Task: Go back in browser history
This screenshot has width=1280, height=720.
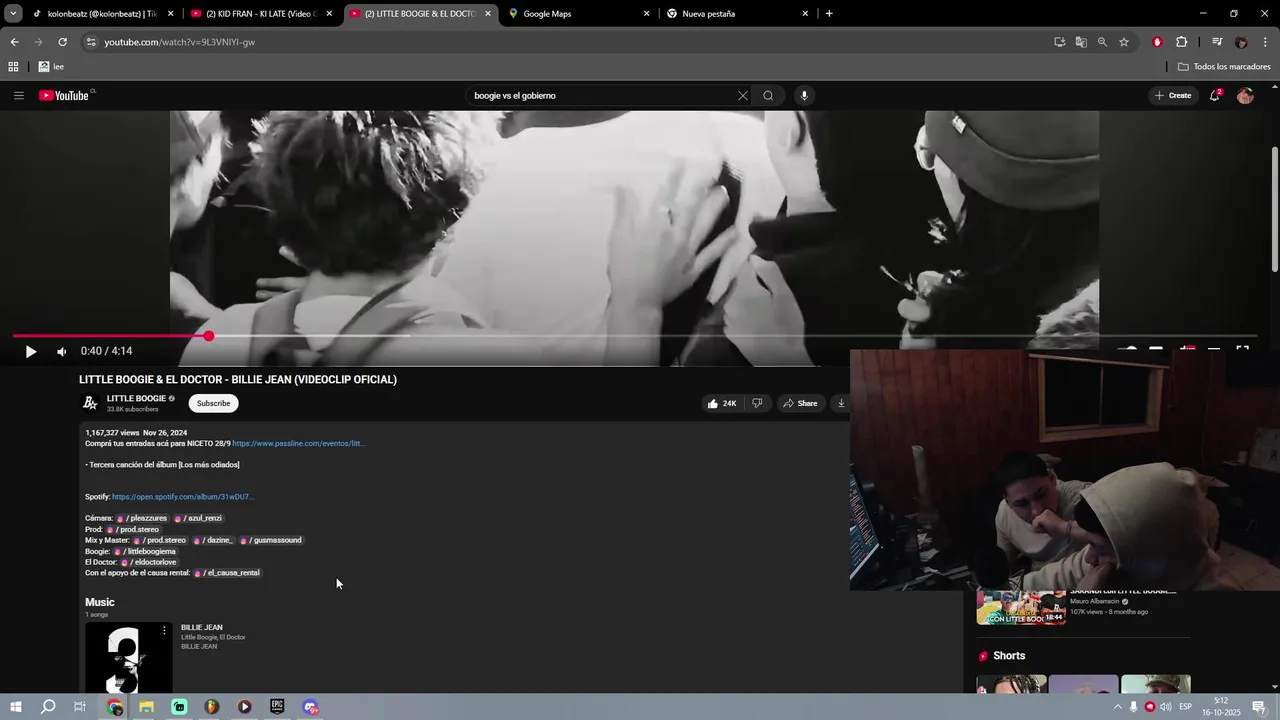Action: 14,42
